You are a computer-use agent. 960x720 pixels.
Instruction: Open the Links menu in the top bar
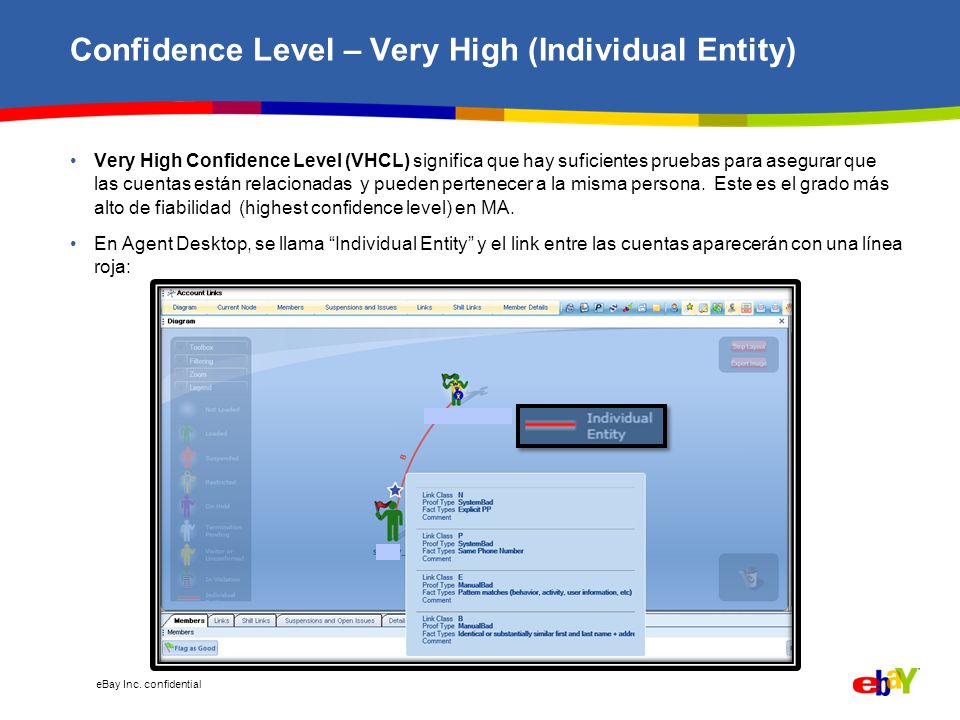(x=424, y=307)
